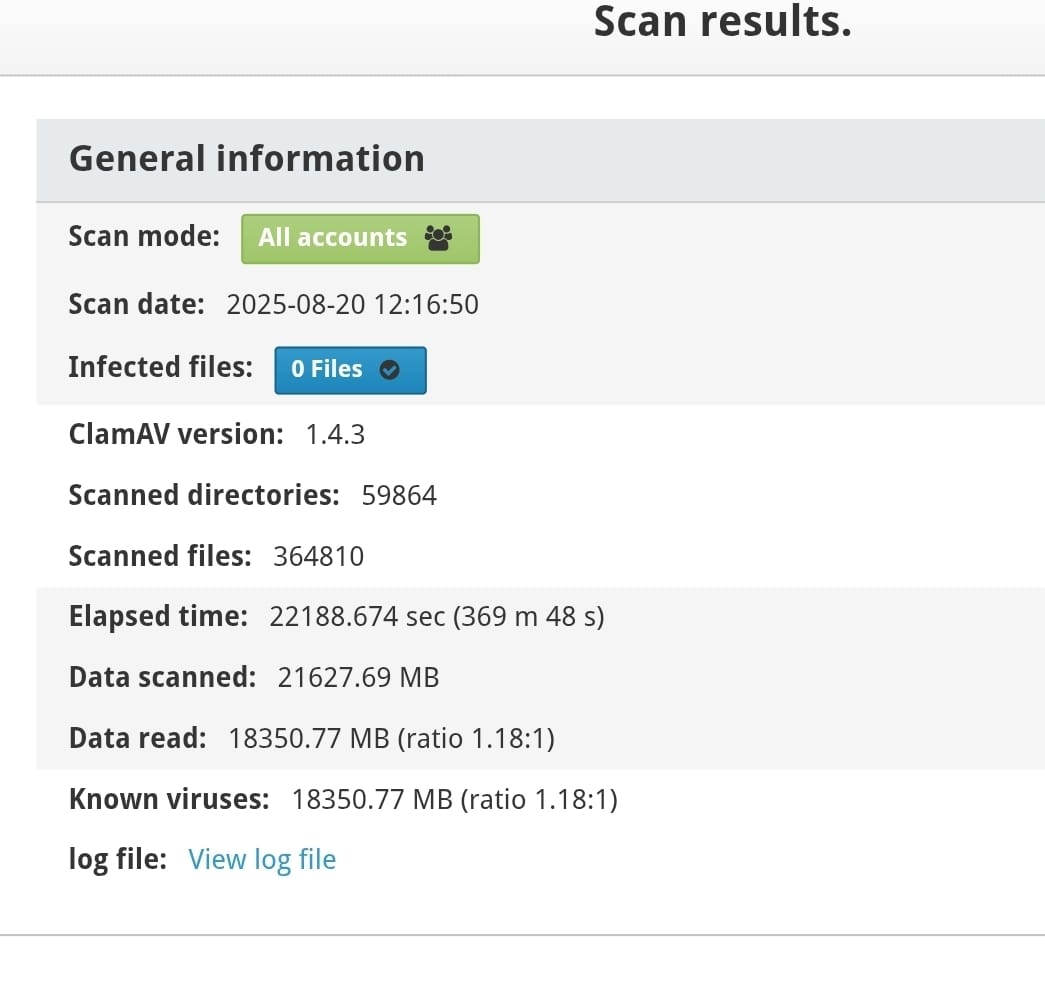Image resolution: width=1045 pixels, height=987 pixels.
Task: Click the log file label
Action: tap(118, 859)
